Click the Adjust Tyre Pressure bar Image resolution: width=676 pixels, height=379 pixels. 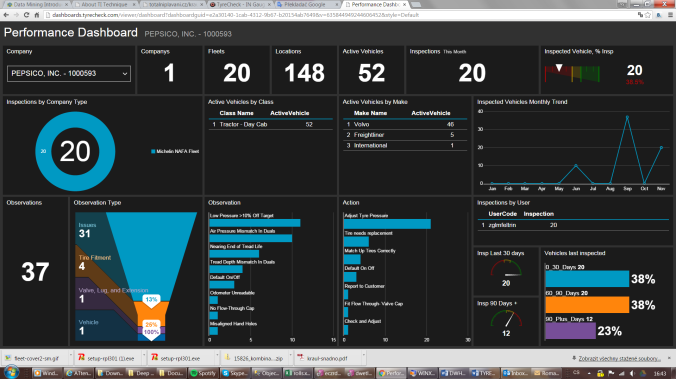tap(387, 224)
